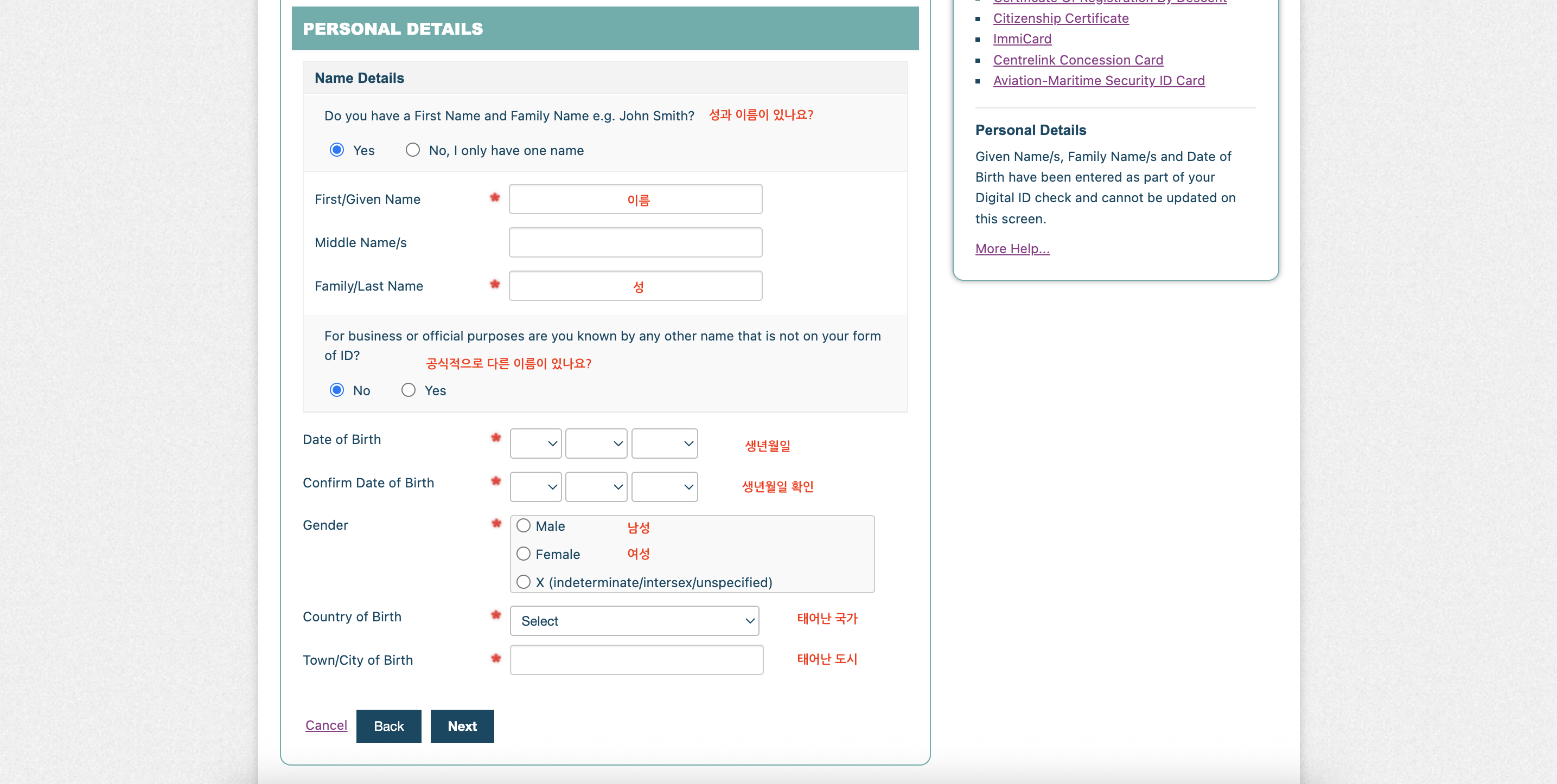Select Yes for First and Family Name
Image resolution: width=1557 pixels, height=784 pixels.
click(337, 150)
